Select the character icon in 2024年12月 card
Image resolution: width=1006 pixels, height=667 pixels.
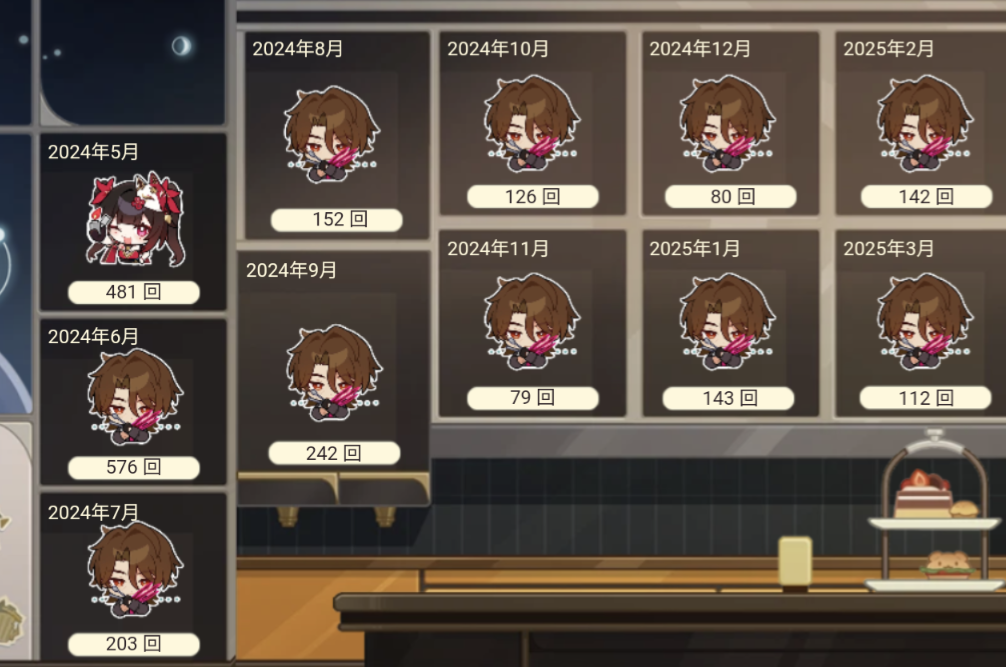point(728,124)
